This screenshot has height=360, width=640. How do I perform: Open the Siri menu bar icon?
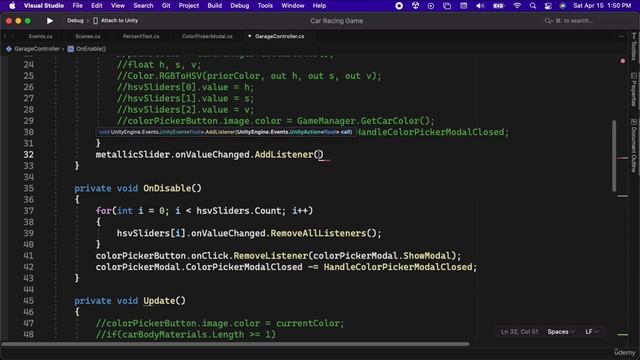[563, 6]
